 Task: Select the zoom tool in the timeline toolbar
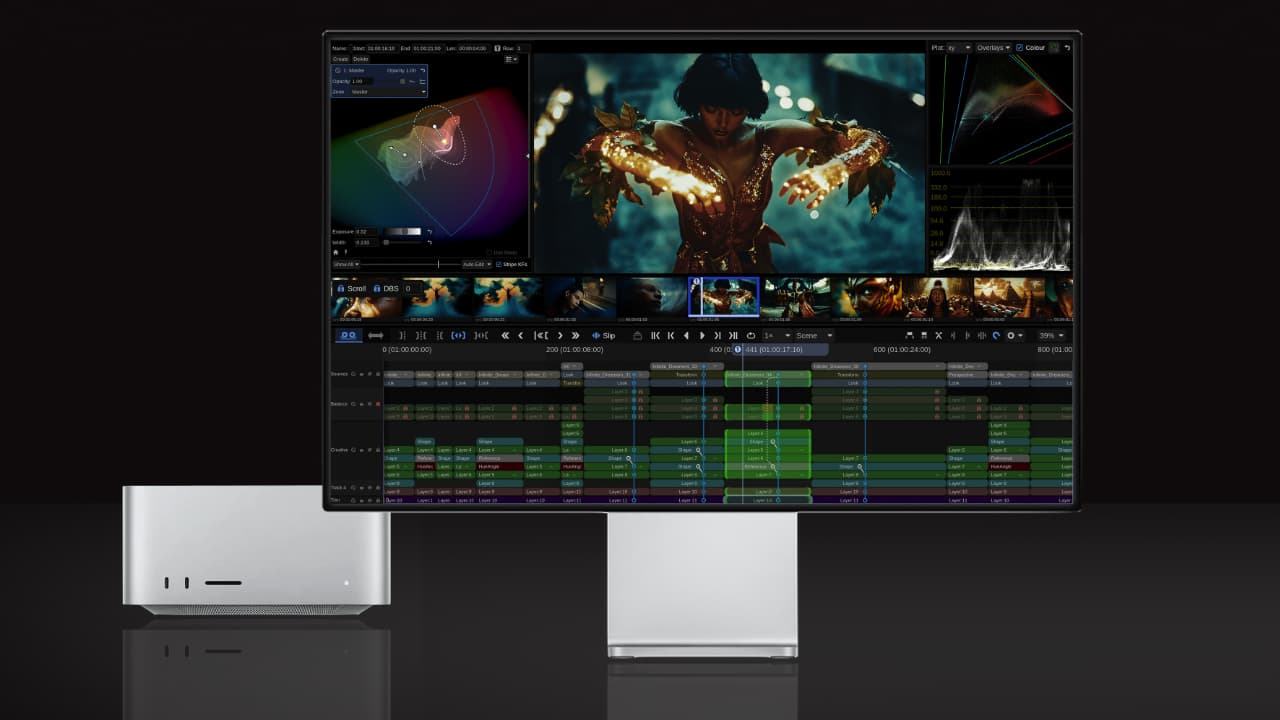coord(346,335)
